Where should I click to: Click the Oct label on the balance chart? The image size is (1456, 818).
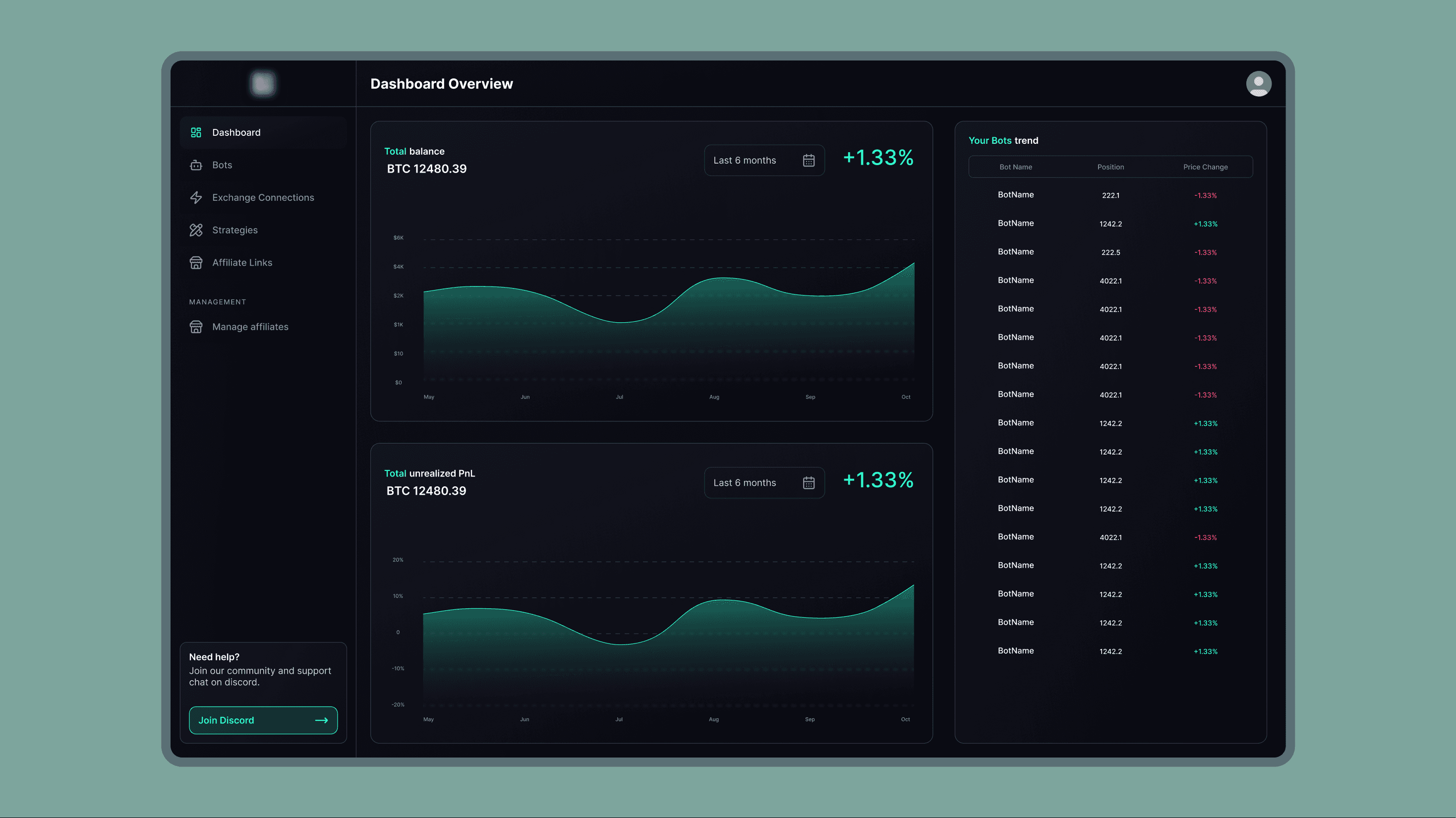[x=905, y=396]
